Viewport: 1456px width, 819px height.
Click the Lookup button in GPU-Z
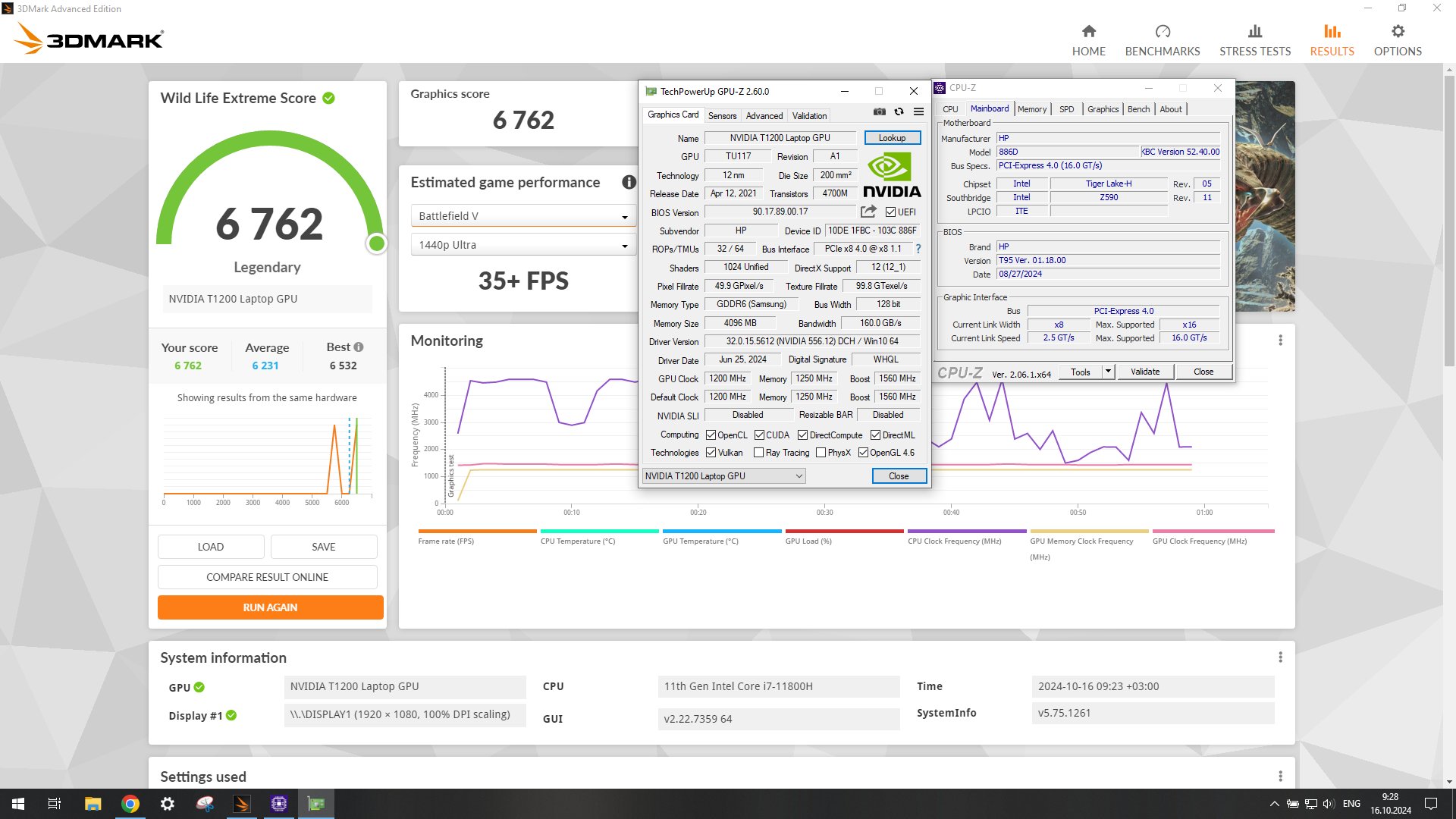(x=892, y=138)
